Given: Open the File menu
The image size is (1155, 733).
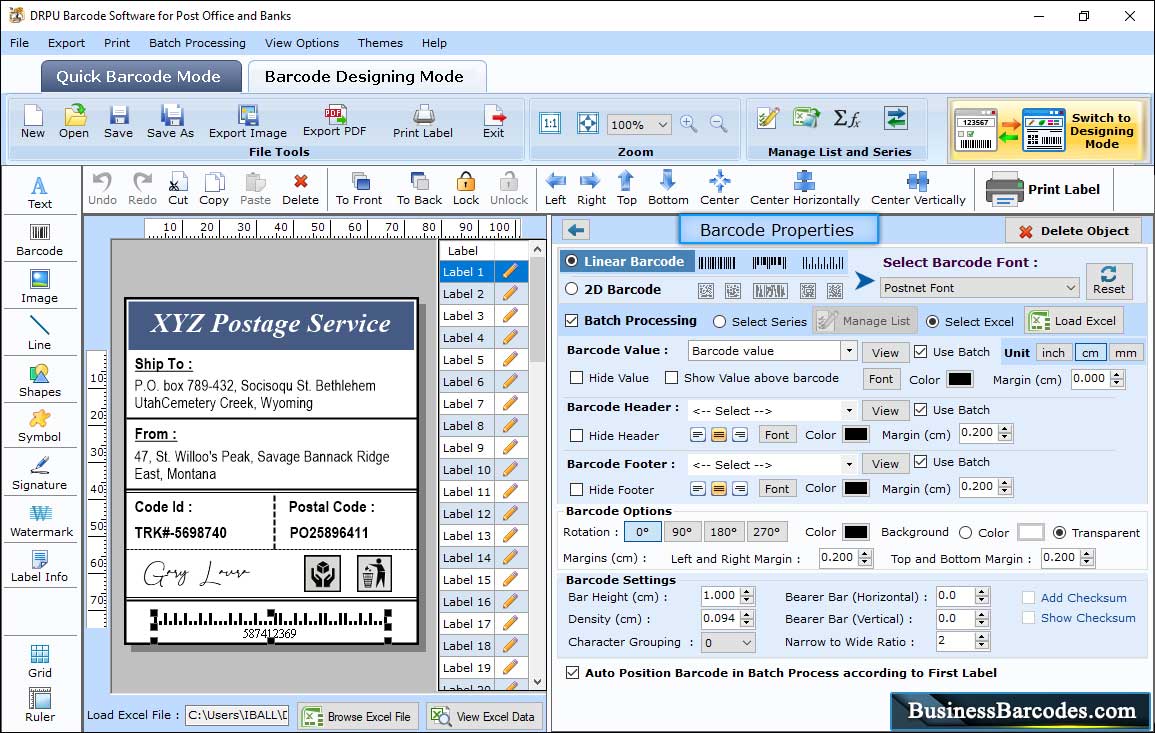Looking at the screenshot, I should pos(20,43).
